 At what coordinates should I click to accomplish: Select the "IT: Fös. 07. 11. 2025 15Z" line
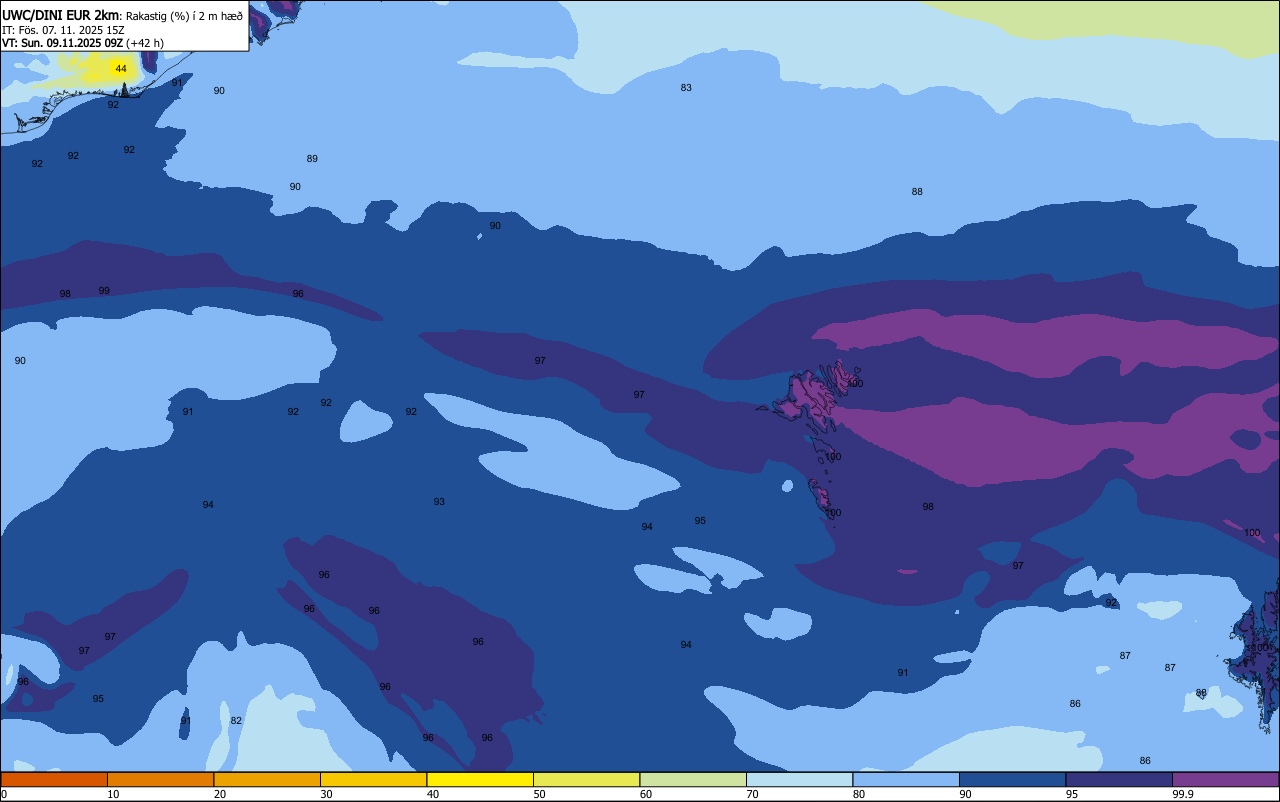coord(63,30)
